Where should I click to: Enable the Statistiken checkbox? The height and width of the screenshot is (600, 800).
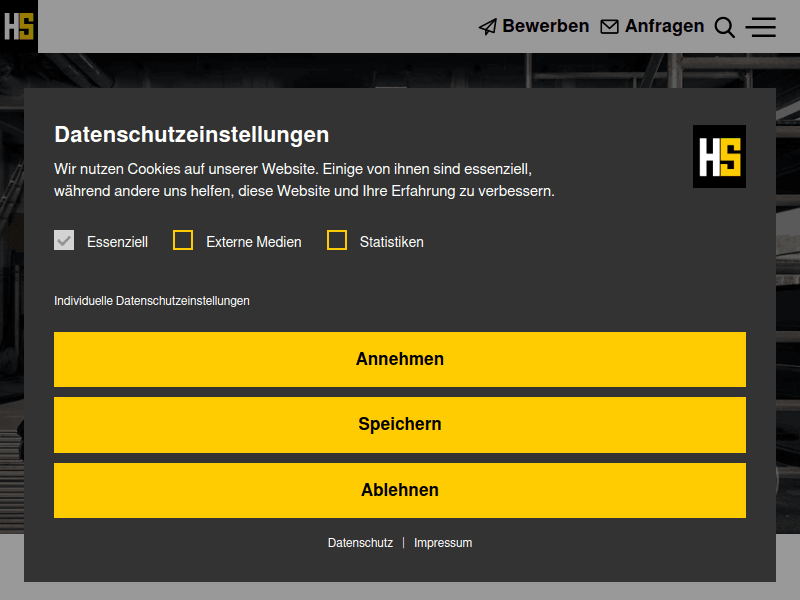pos(337,241)
